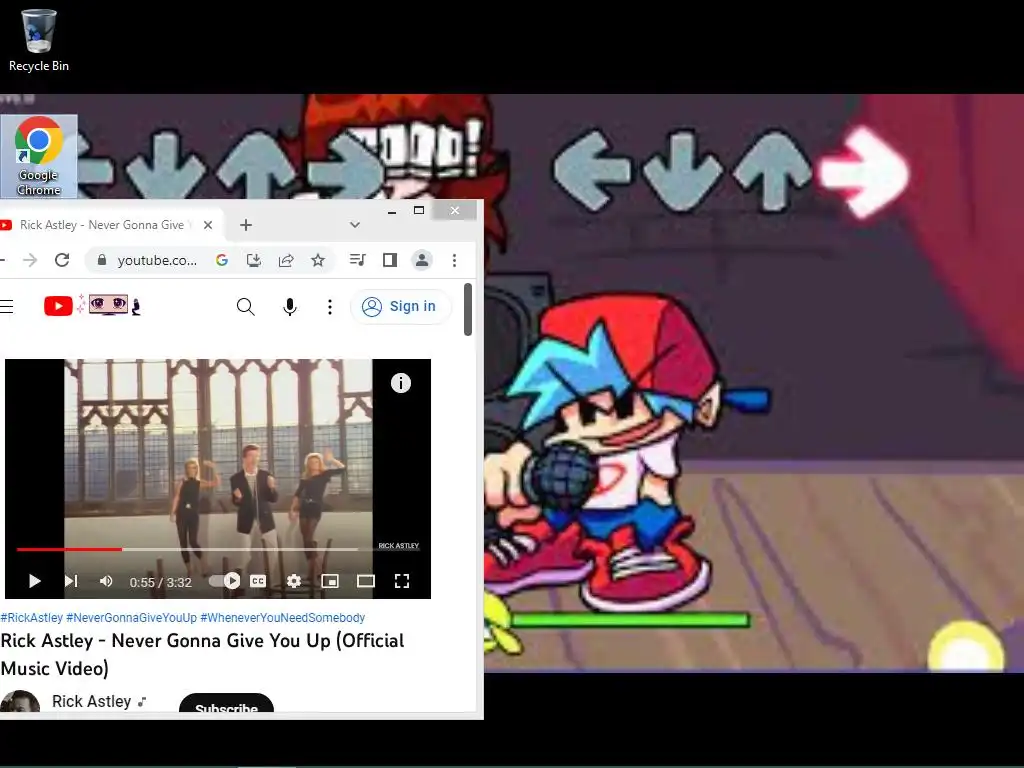The image size is (1024, 768).
Task: Click the Google icon in address bar
Action: click(x=222, y=261)
